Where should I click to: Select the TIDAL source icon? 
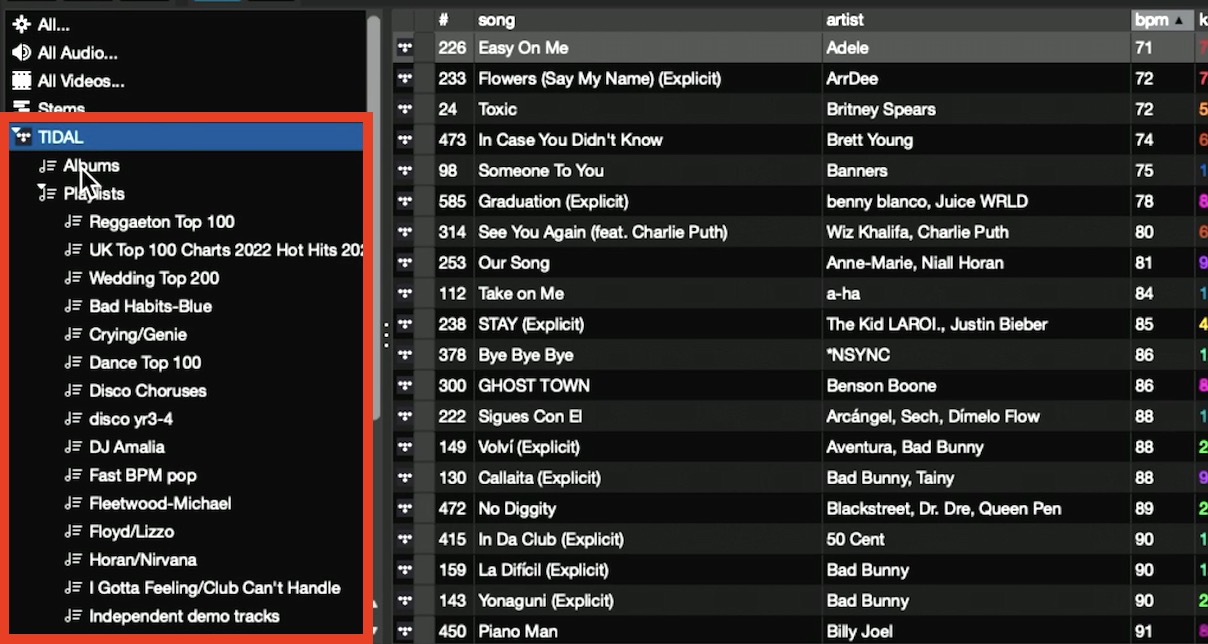(22, 137)
